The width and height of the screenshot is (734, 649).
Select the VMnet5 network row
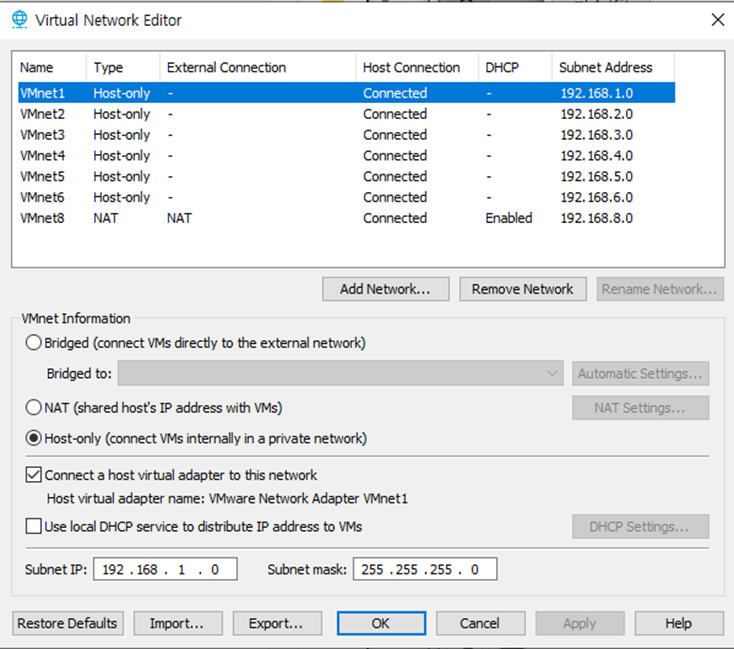click(346, 177)
